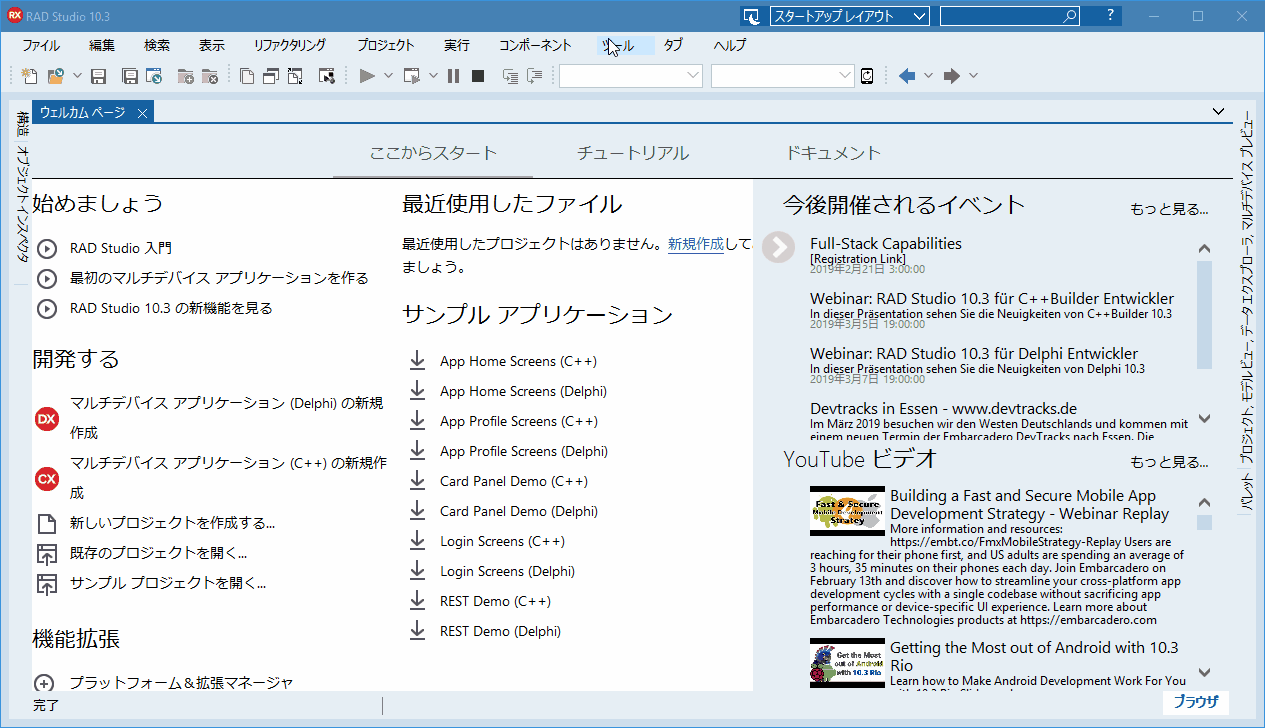Image resolution: width=1265 pixels, height=728 pixels.
Task: Click the Pause icon in toolbar
Action: (x=453, y=76)
